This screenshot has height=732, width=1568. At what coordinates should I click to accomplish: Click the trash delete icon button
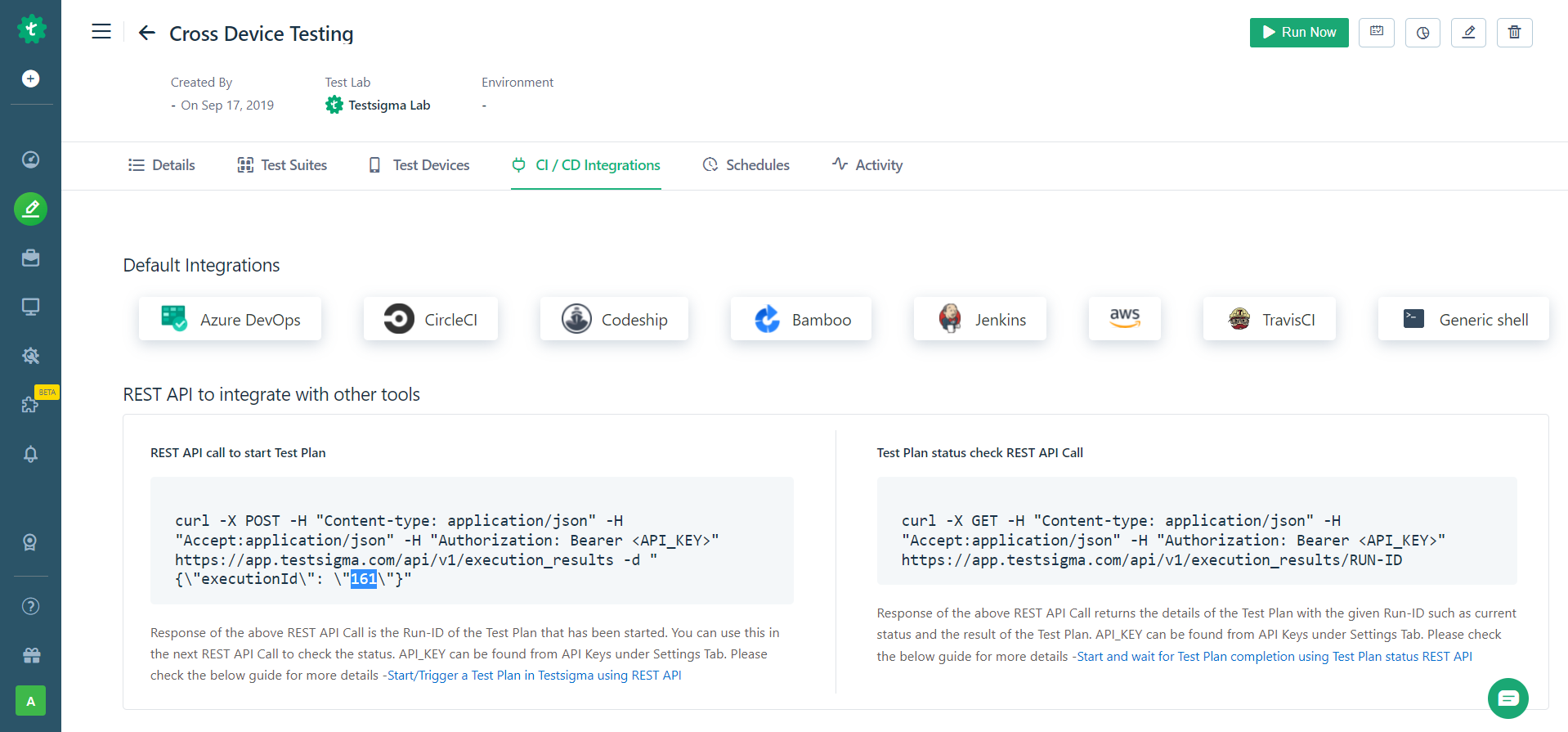1515,33
